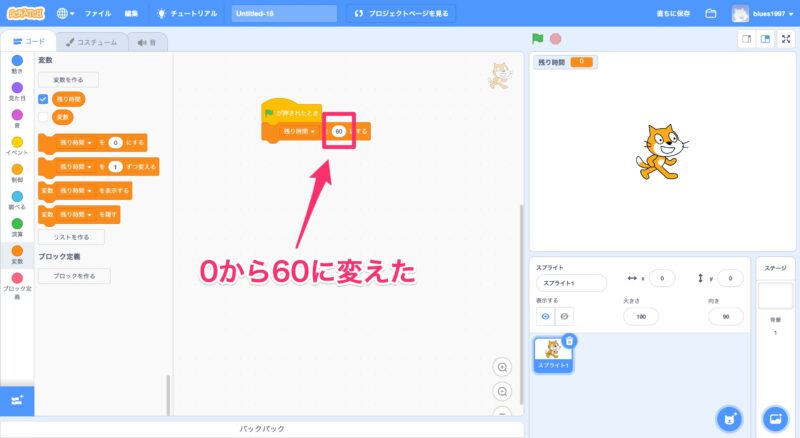
Task: Select the 動き blue category circle
Action: pos(17,61)
